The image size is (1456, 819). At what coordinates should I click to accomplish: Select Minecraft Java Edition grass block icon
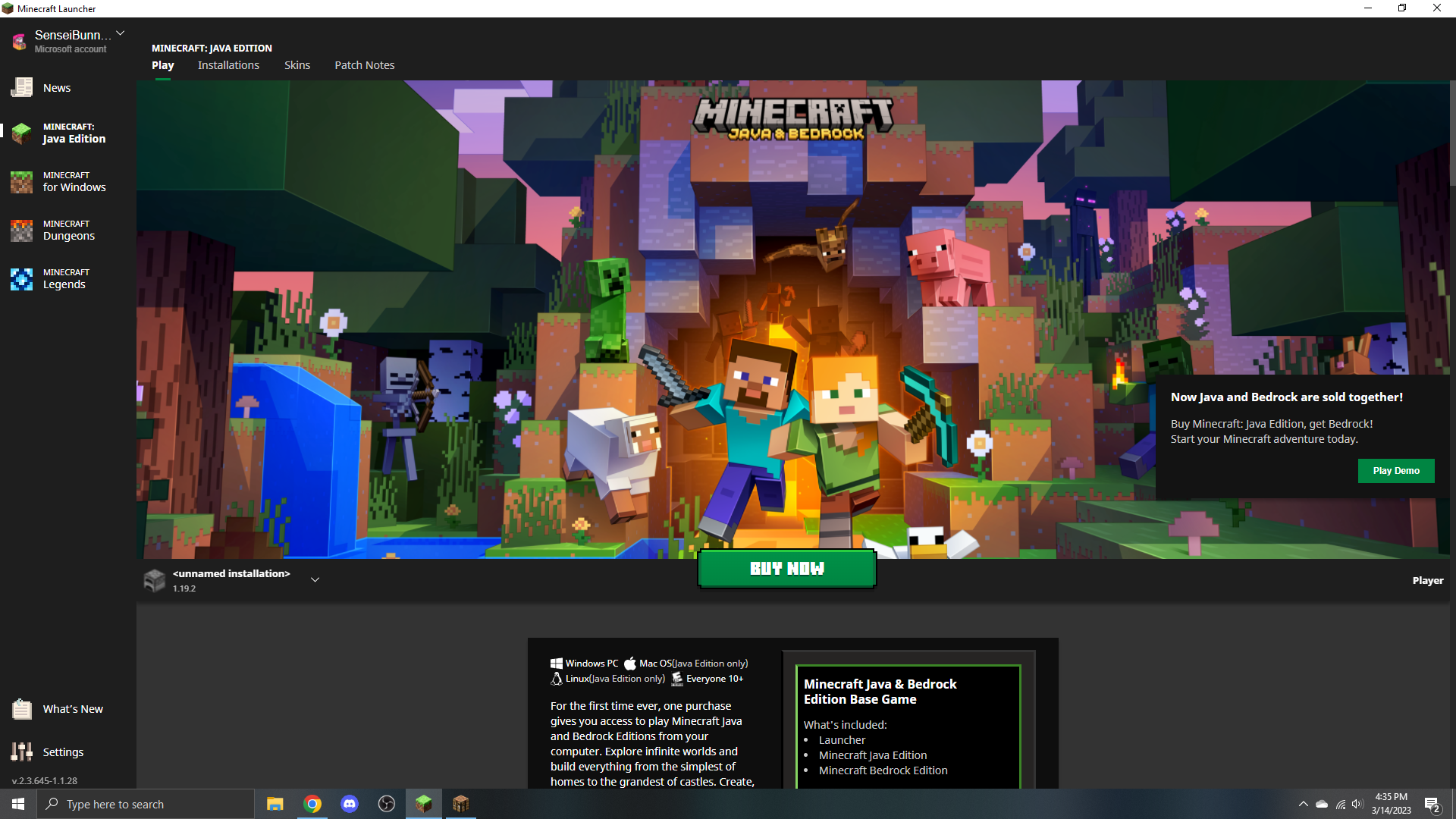coord(21,133)
